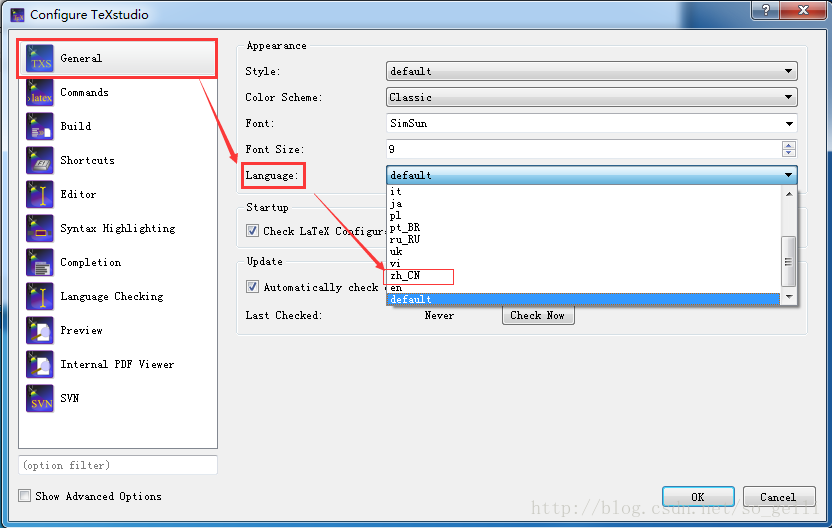Image resolution: width=832 pixels, height=528 pixels.
Task: Choose 'it' language option
Action: point(583,192)
